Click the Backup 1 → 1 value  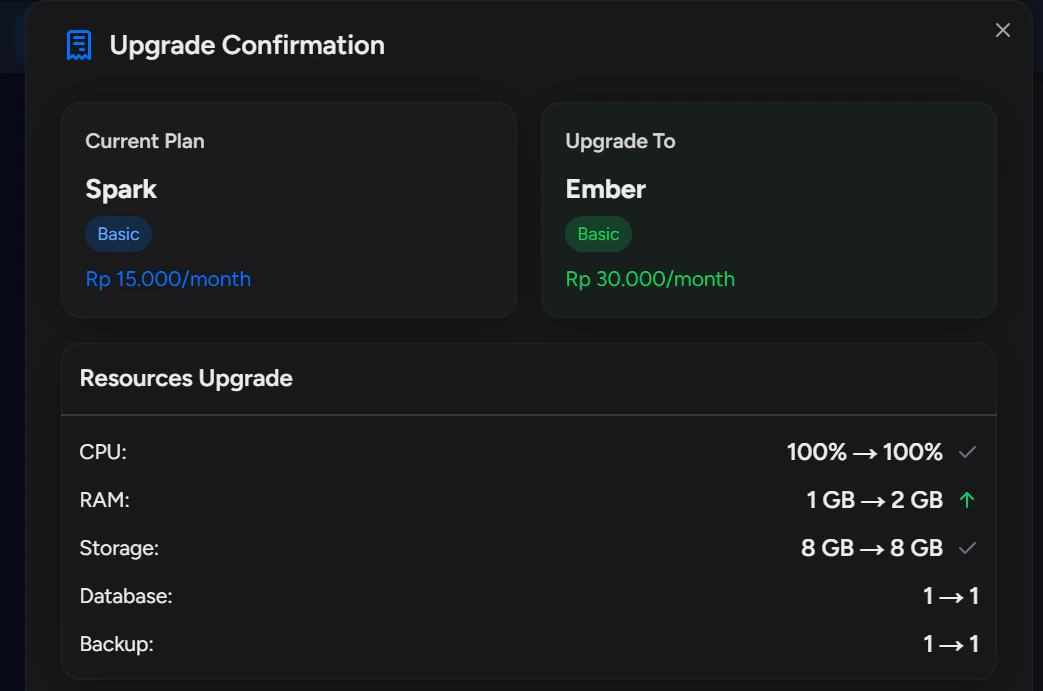pyautogui.click(x=951, y=644)
